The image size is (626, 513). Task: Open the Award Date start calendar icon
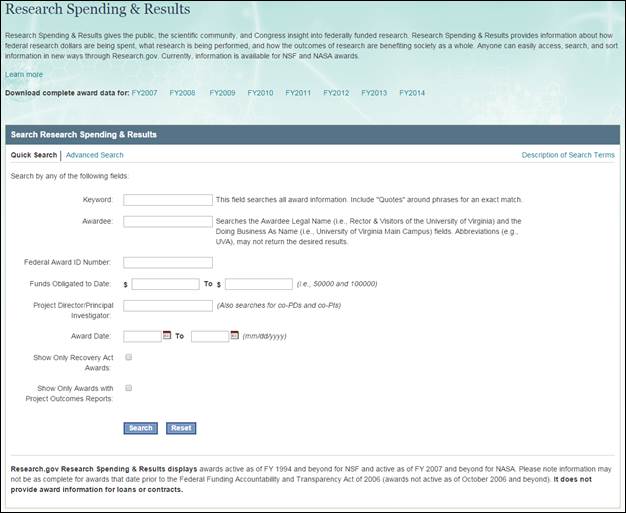click(x=167, y=336)
